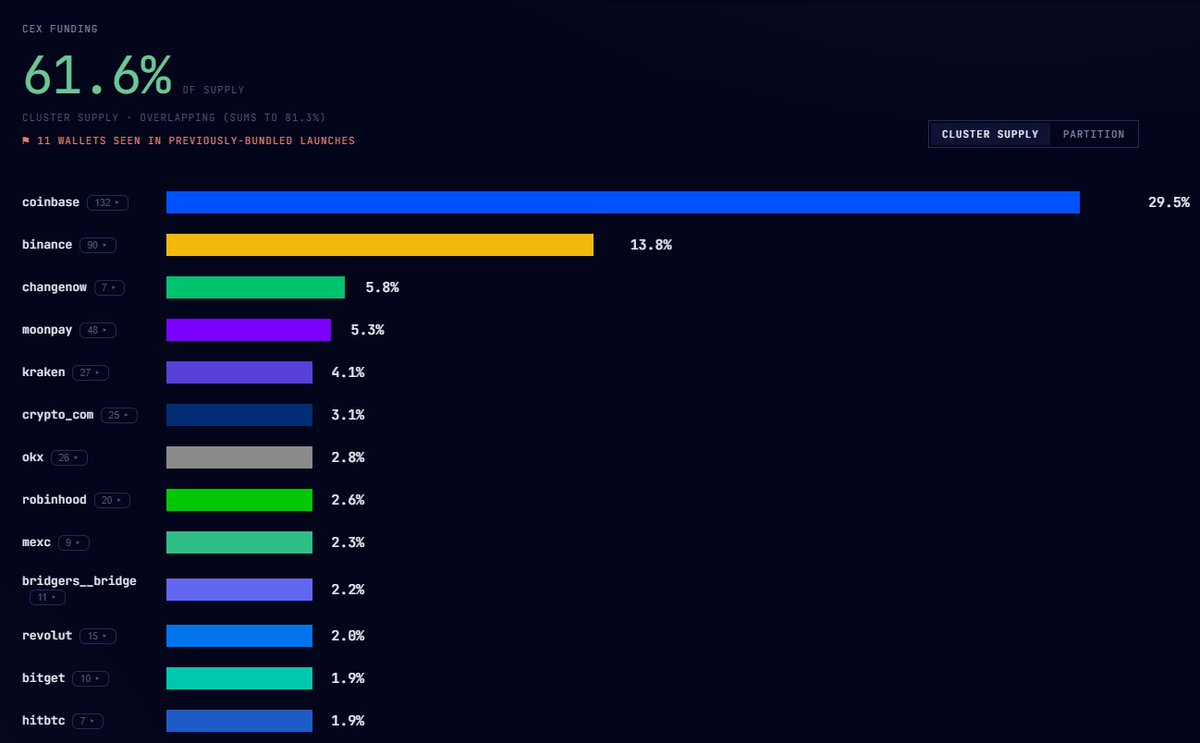Click the 2.8% value for okx
The width and height of the screenshot is (1200, 743).
coord(348,458)
